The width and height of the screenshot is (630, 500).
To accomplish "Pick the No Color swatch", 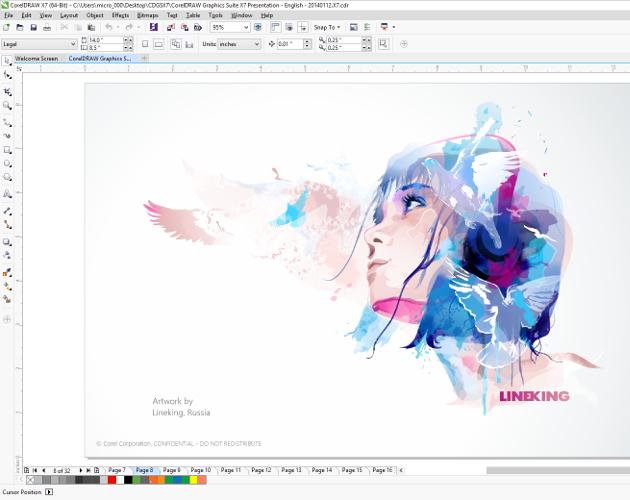I will coord(31,480).
